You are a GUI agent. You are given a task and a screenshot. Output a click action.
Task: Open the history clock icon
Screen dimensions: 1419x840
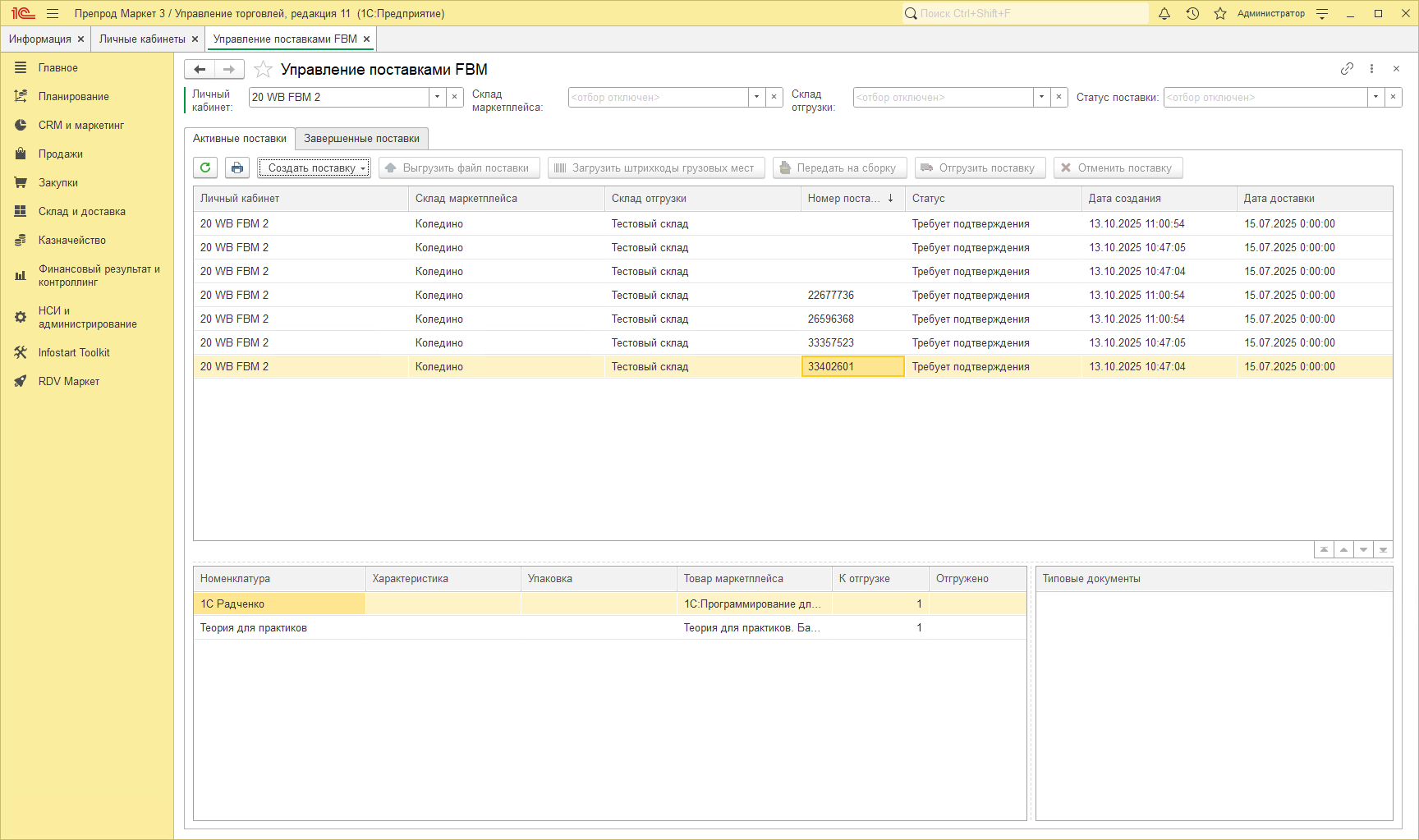pyautogui.click(x=1192, y=13)
